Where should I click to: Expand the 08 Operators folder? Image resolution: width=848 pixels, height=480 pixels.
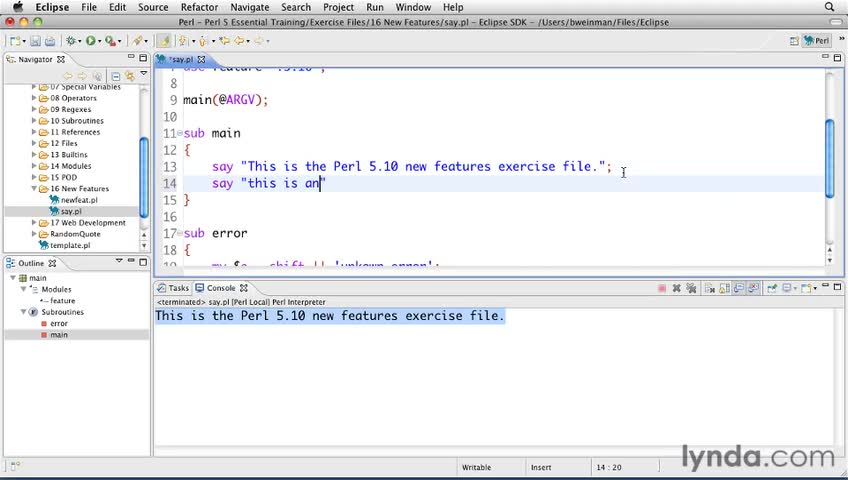[x=34, y=98]
